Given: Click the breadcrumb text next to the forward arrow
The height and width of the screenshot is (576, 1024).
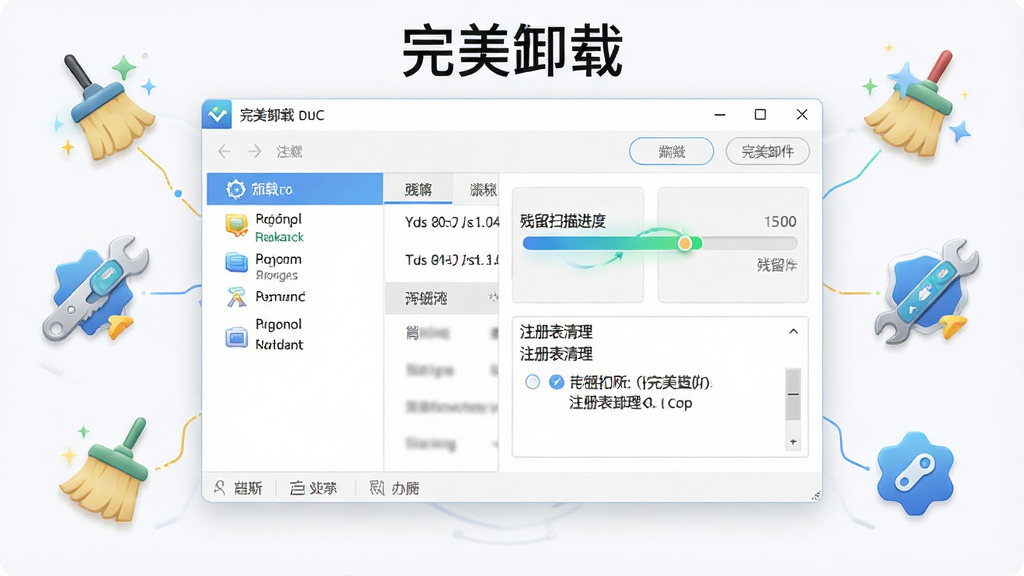Looking at the screenshot, I should [x=289, y=152].
